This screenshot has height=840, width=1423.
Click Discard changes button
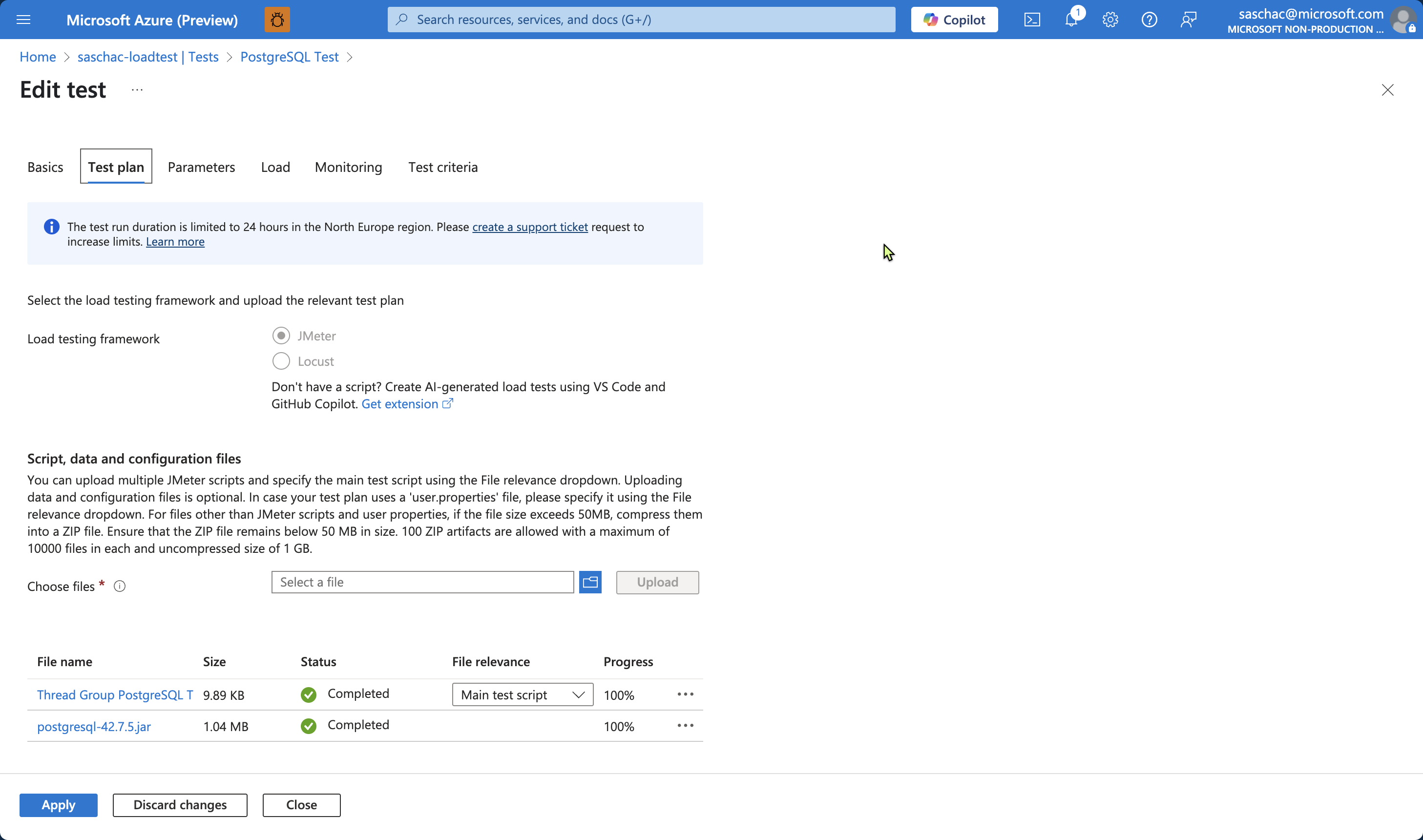pyautogui.click(x=180, y=805)
